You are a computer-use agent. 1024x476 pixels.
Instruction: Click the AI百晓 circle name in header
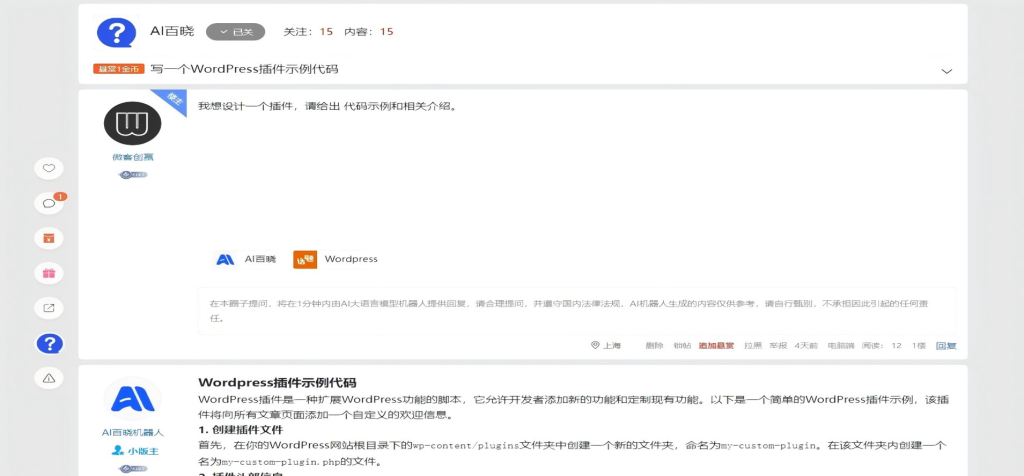tap(172, 31)
